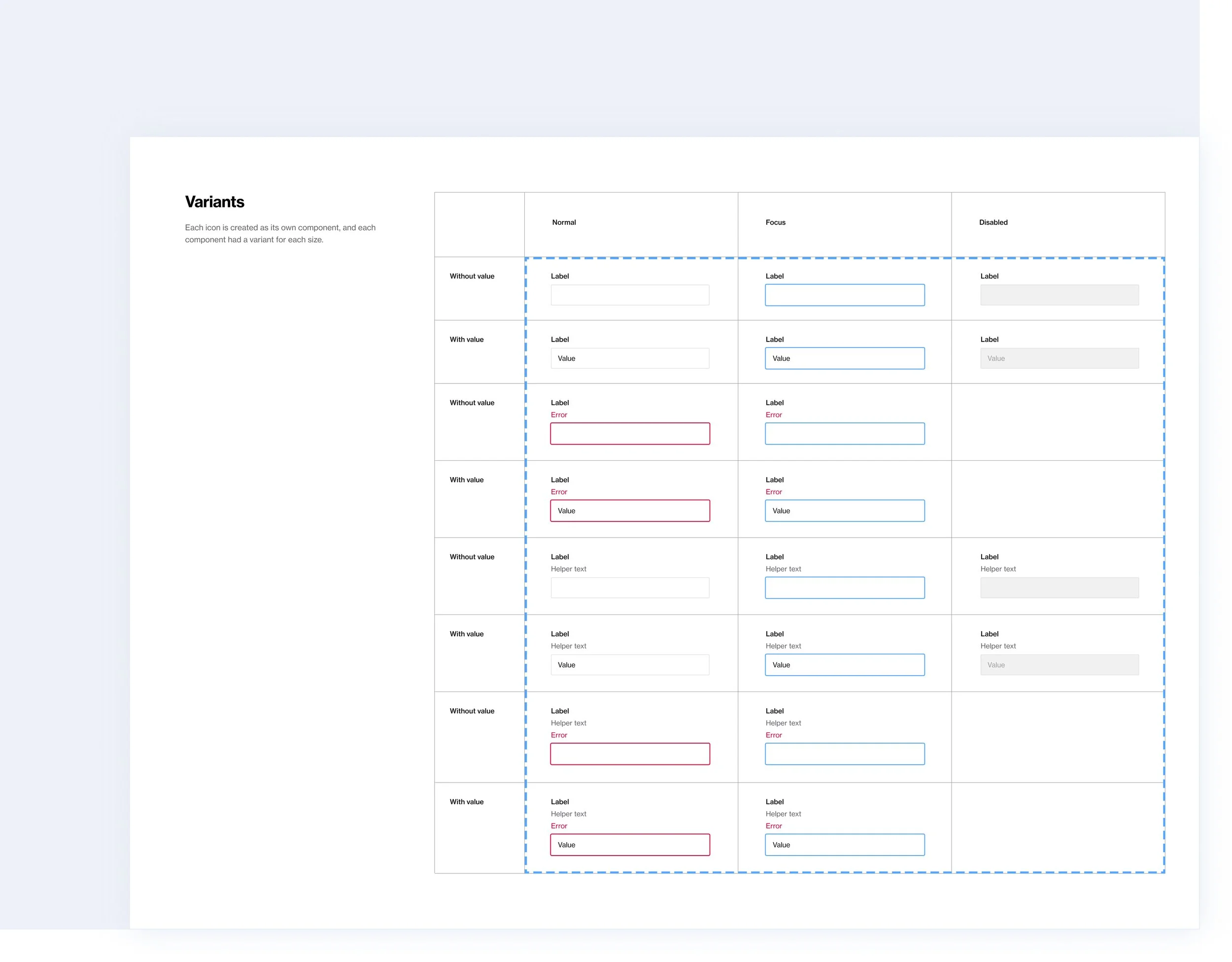The image size is (1232, 962).
Task: Click the focused empty input in first row
Action: (845, 295)
